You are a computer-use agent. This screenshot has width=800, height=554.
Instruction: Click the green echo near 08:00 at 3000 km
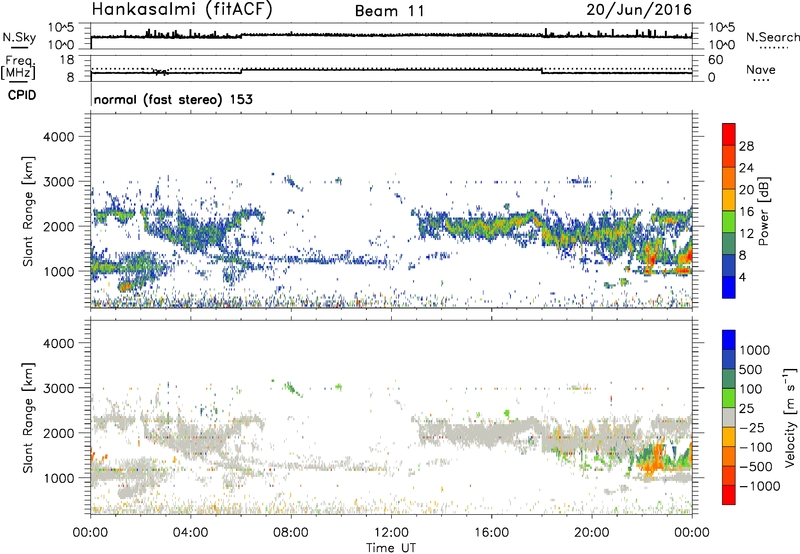point(293,388)
